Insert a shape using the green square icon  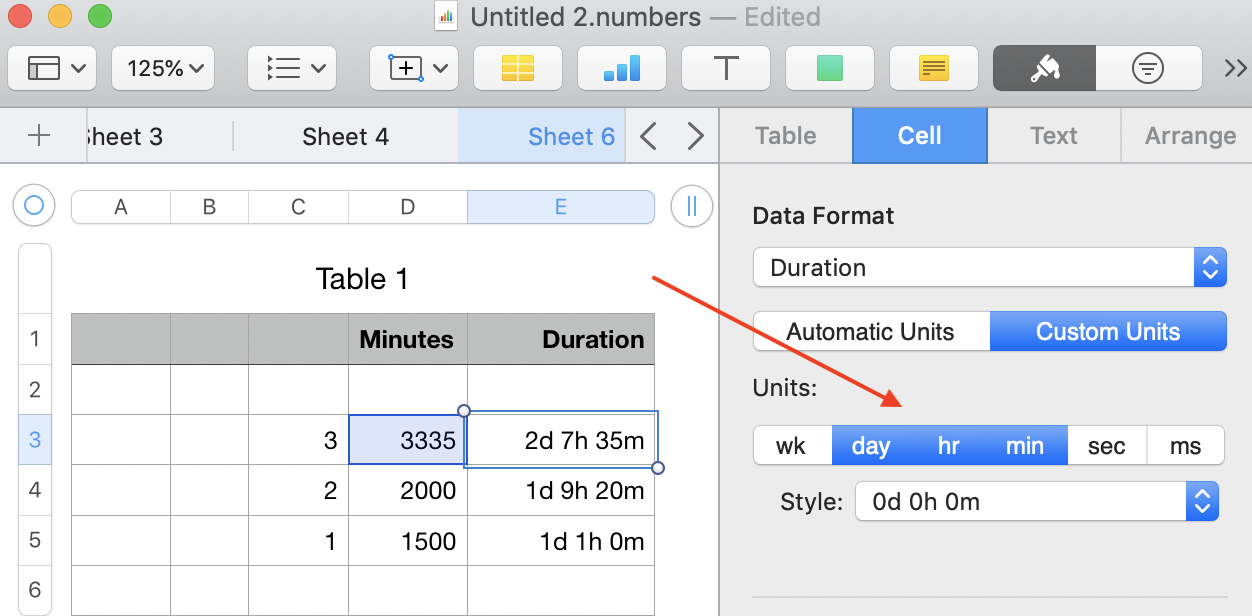point(829,68)
